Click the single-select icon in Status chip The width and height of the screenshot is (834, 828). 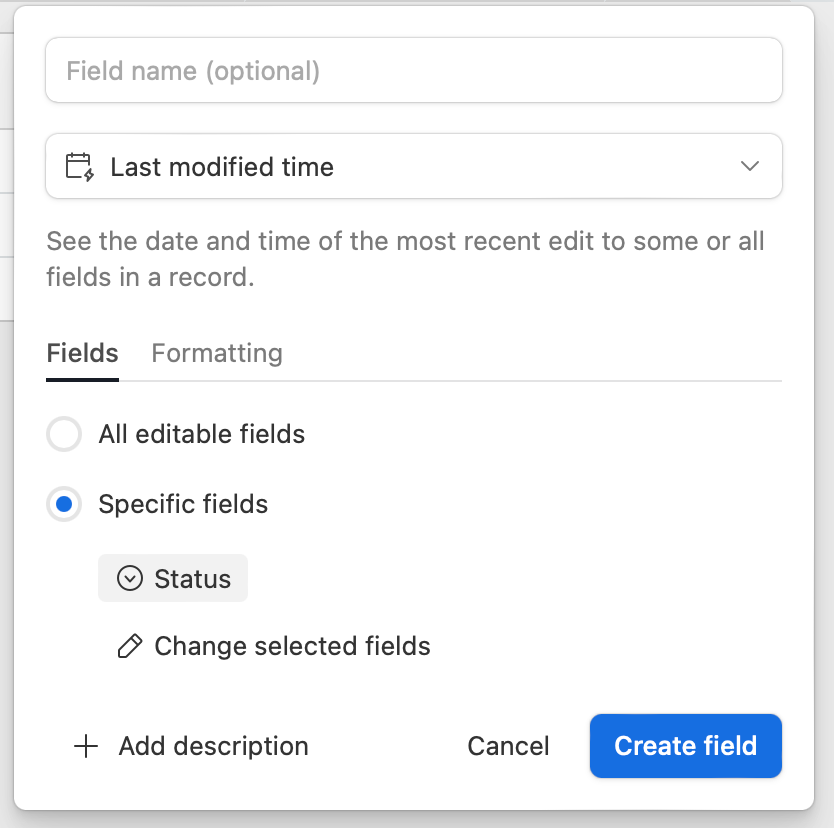(x=130, y=578)
